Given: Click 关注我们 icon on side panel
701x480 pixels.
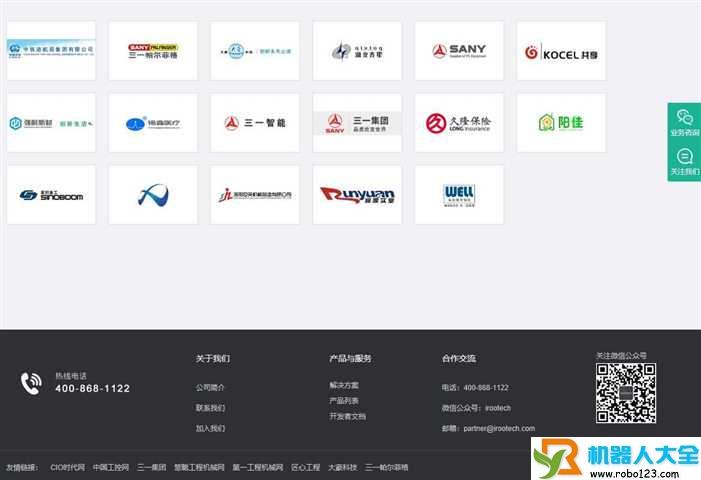Looking at the screenshot, I should click(x=684, y=162).
